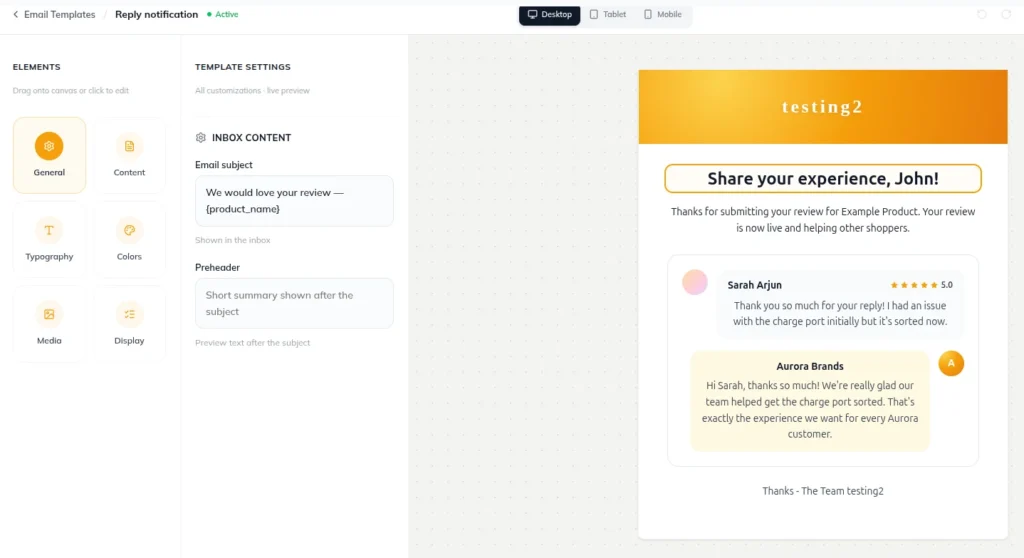Click the five-star rating in the review
1024x558 pixels.
tap(914, 285)
